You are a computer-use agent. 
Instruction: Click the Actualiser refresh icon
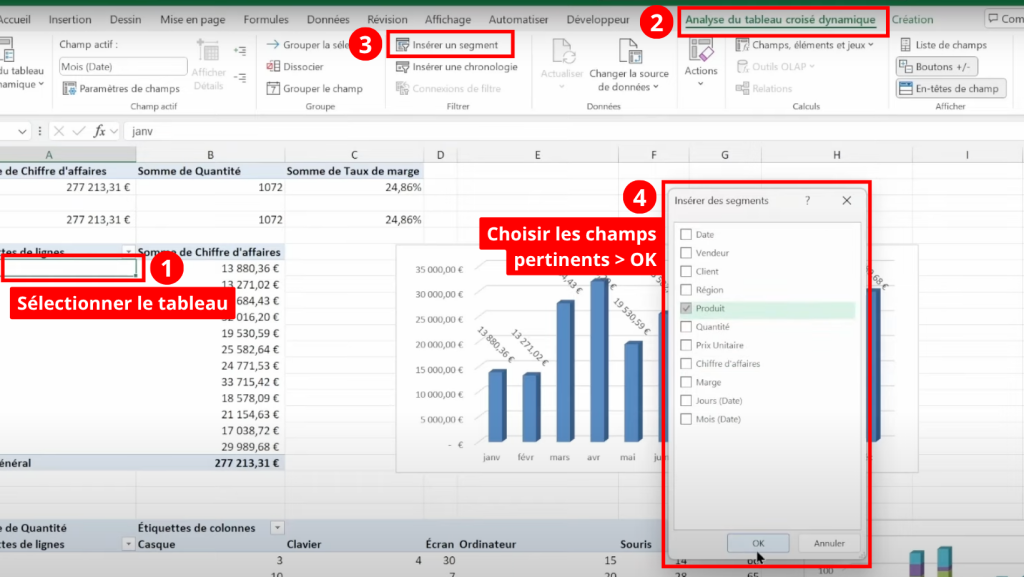pos(562,52)
